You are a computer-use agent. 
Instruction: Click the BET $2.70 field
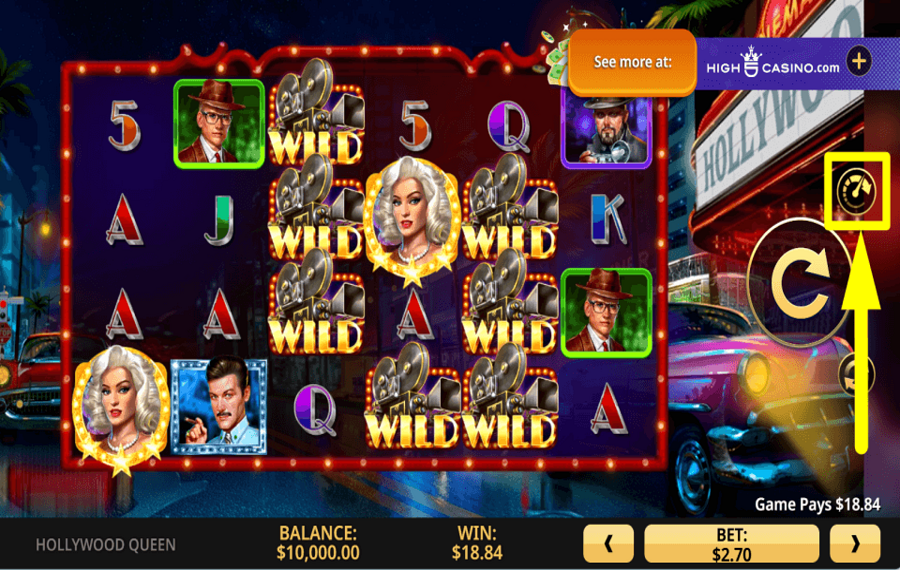click(731, 543)
